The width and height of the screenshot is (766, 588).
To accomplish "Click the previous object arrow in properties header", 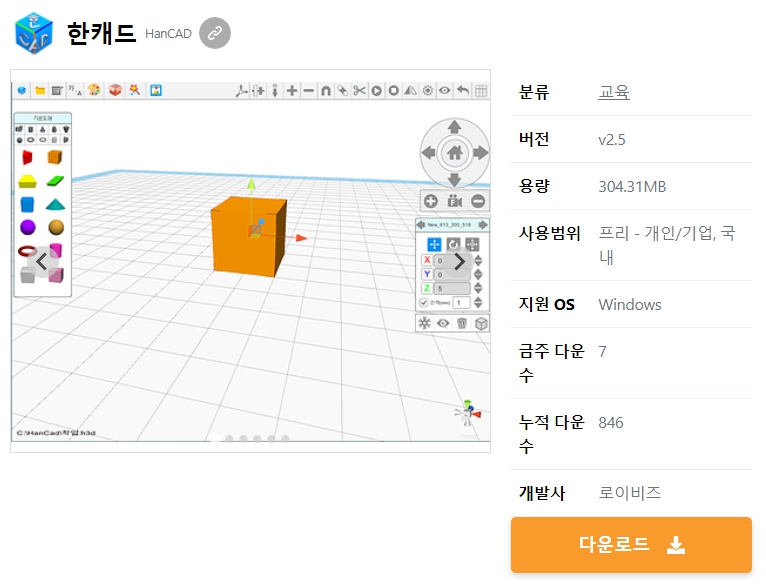I will point(420,225).
